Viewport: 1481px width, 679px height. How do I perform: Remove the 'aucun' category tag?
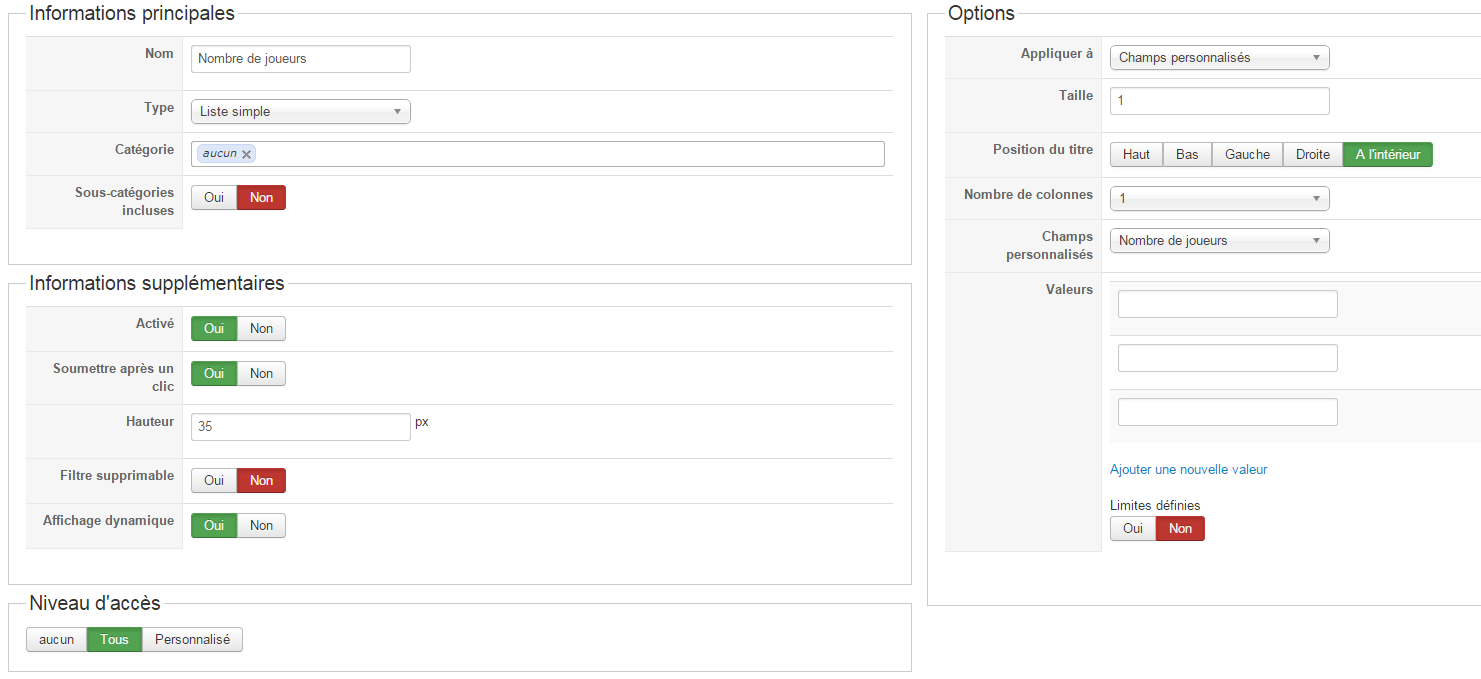click(x=247, y=154)
